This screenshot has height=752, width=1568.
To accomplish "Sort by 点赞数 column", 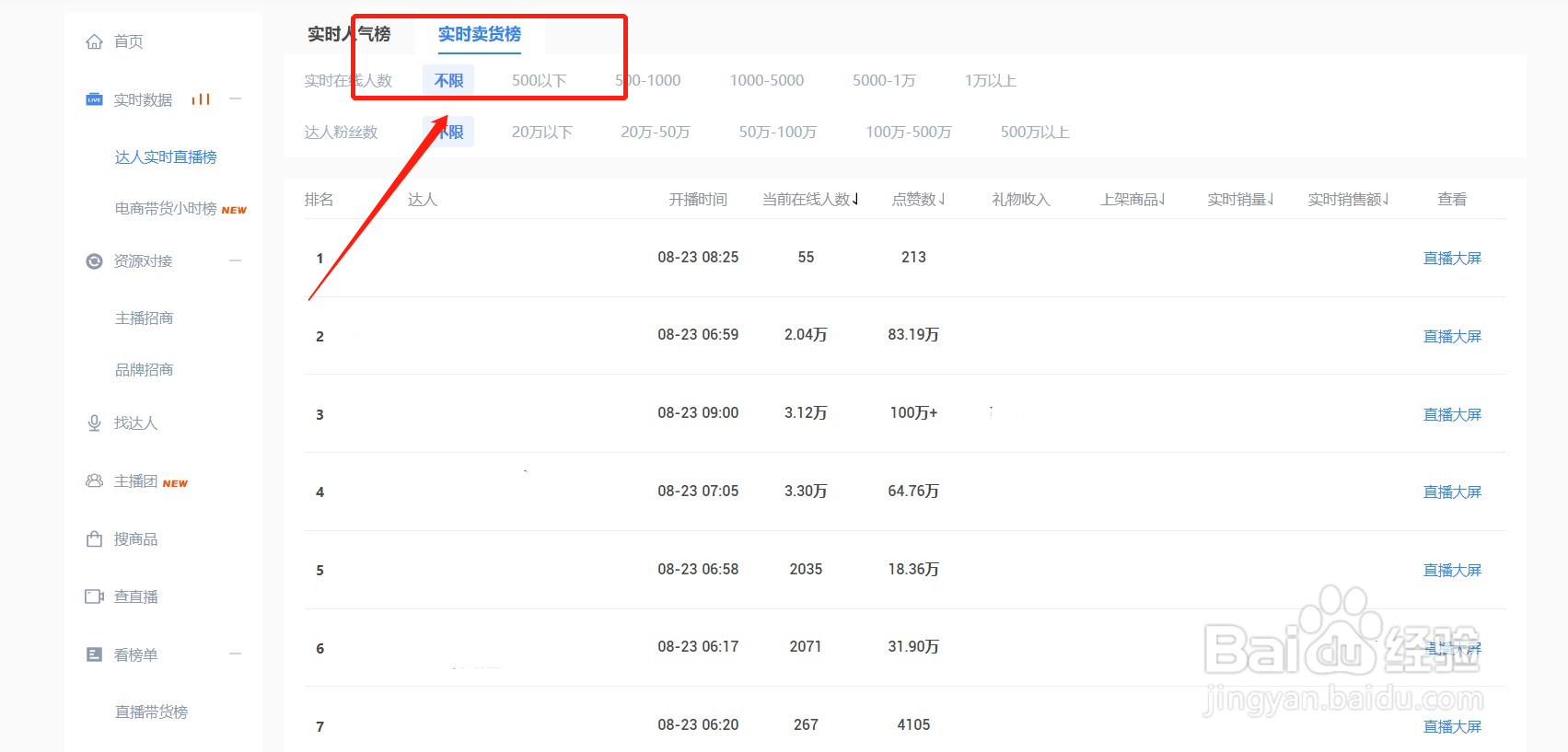I will point(918,200).
